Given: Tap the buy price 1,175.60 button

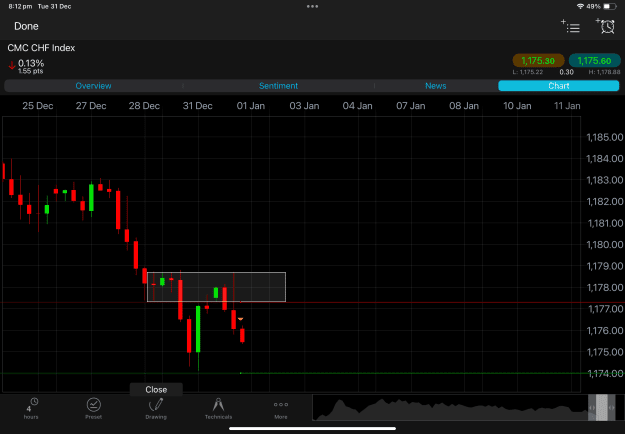Looking at the screenshot, I should point(594,61).
